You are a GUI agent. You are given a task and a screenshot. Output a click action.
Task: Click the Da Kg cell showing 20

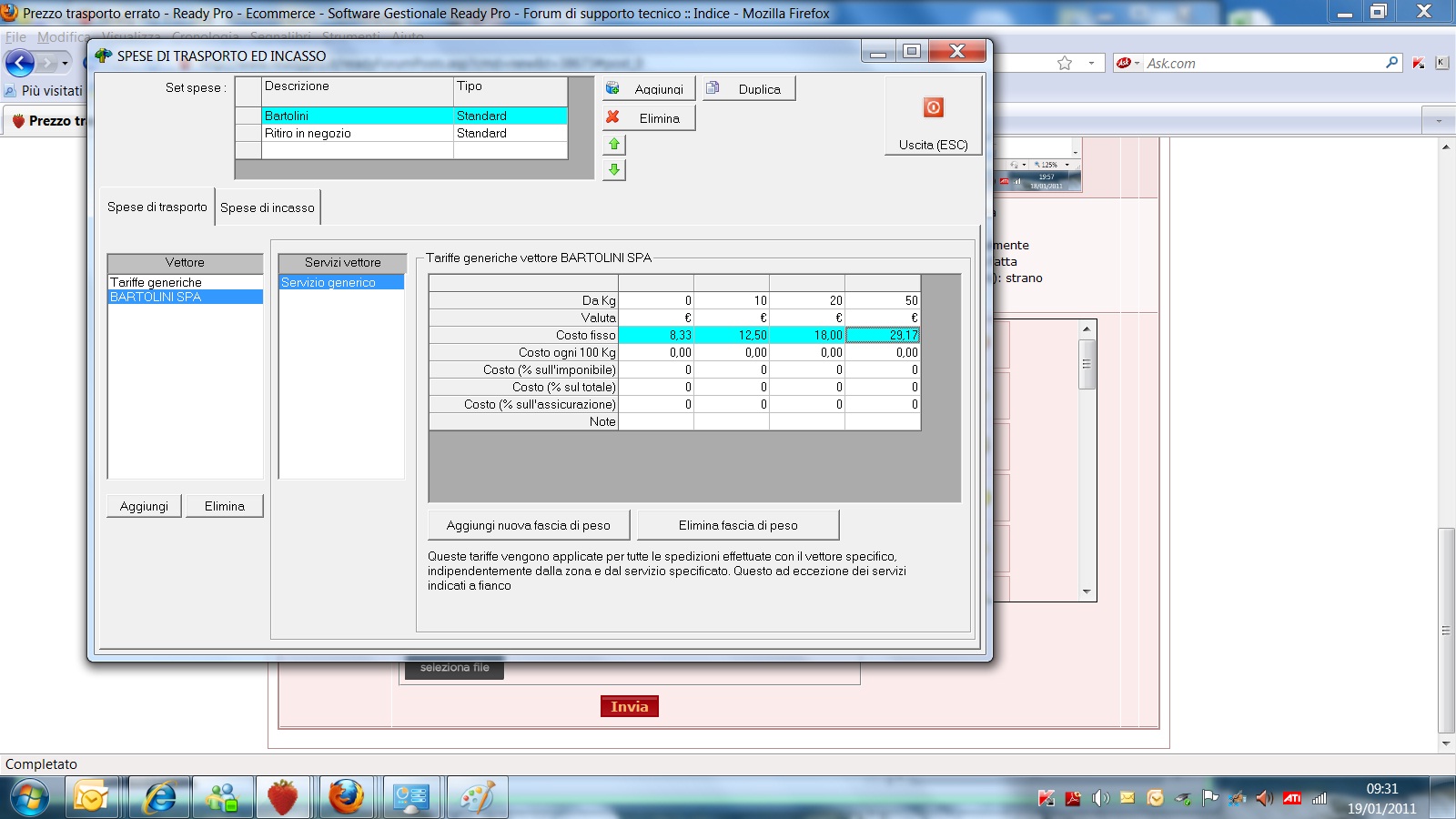(807, 300)
